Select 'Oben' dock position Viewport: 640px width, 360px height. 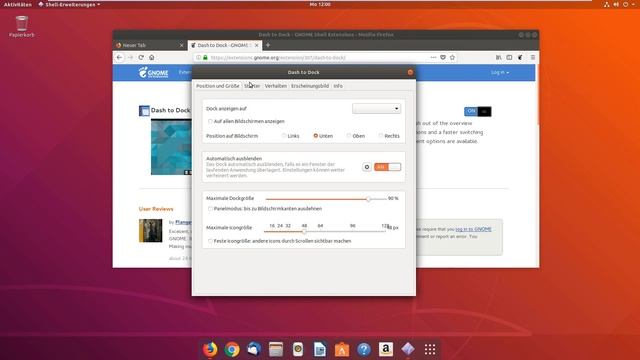coord(349,136)
